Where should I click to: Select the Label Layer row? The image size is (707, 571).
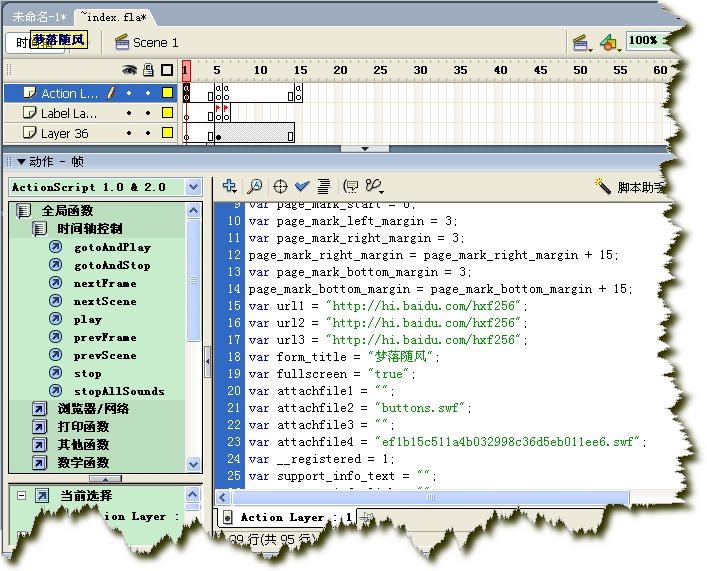point(90,113)
